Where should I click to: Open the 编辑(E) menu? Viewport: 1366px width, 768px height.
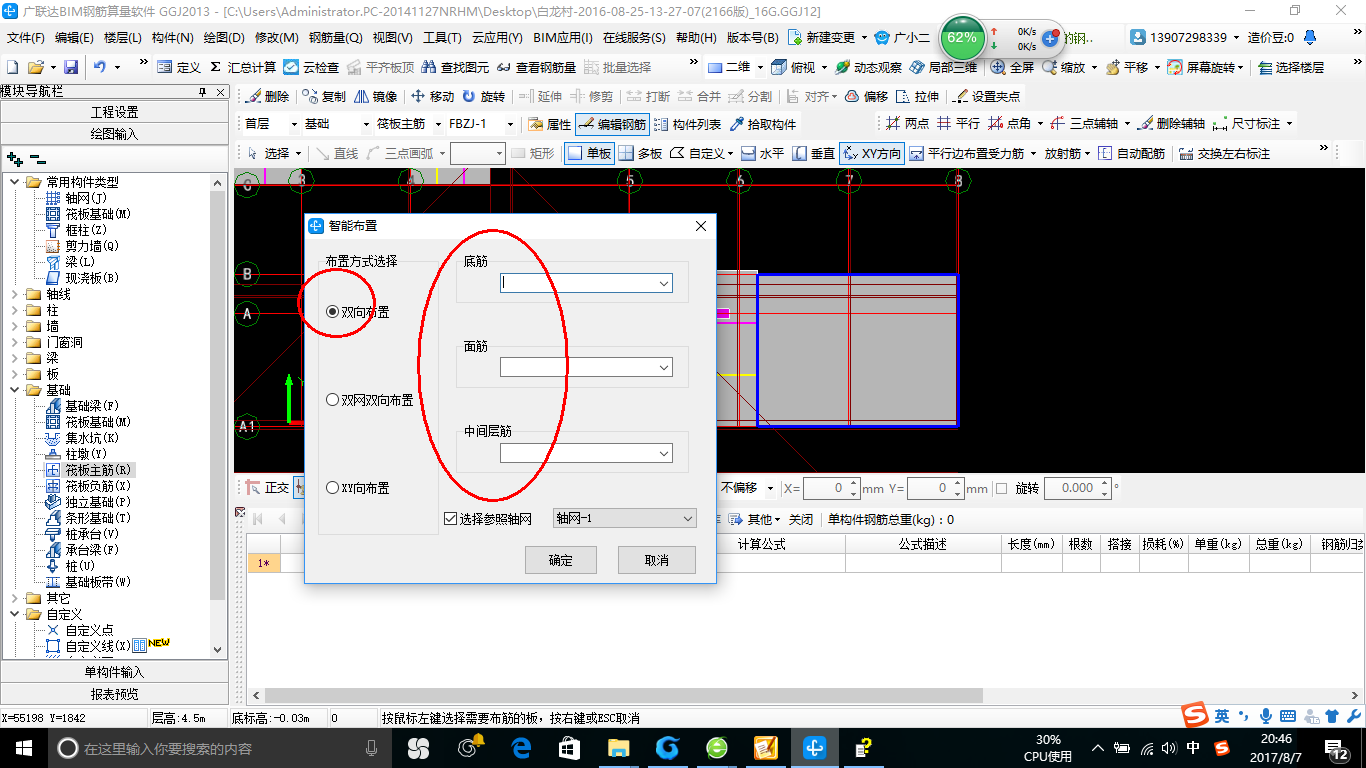point(74,38)
